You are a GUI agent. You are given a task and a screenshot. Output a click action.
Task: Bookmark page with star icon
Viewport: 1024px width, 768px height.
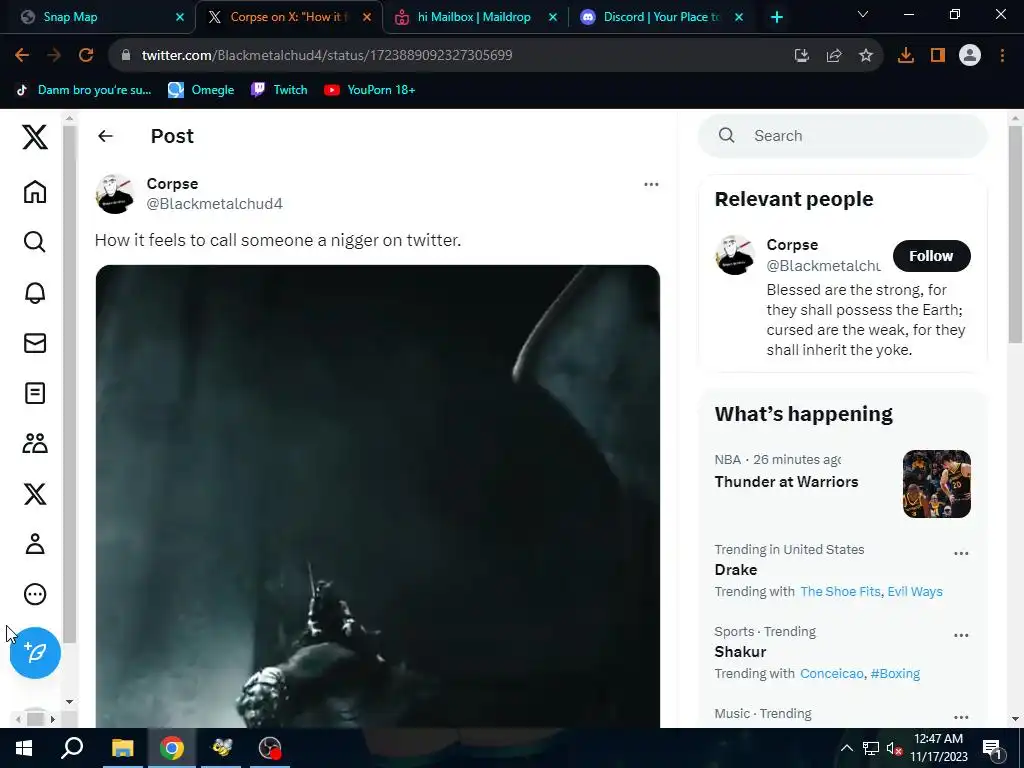pos(866,56)
